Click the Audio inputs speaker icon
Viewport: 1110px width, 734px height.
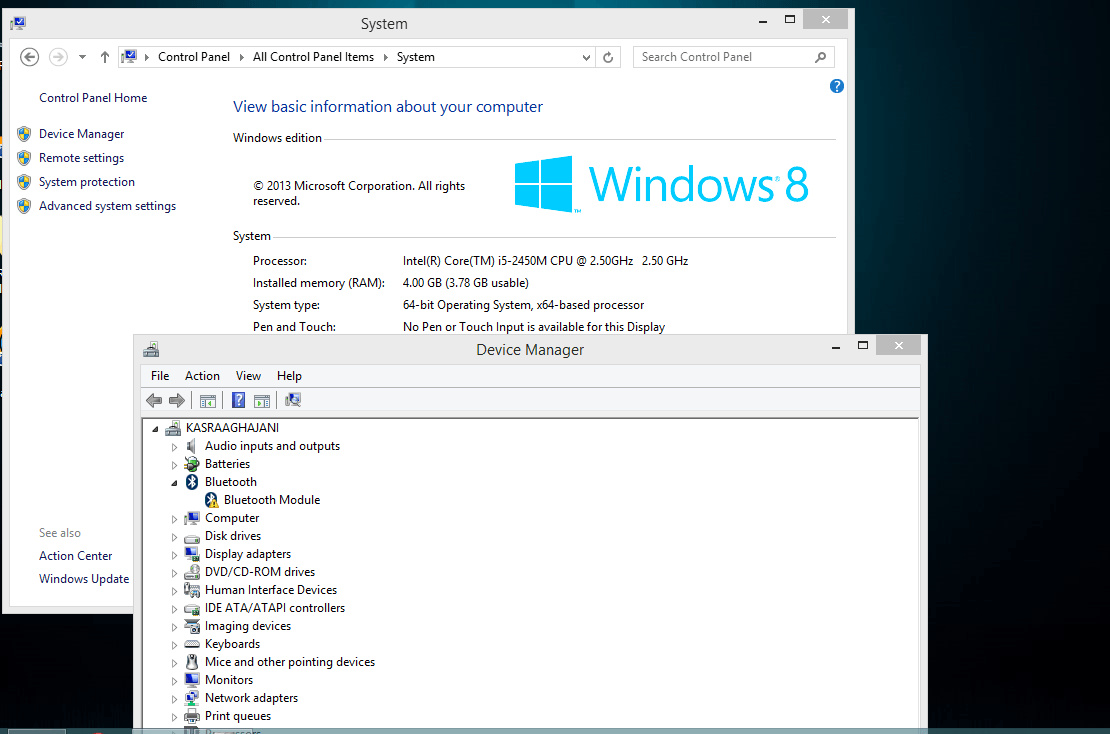(x=192, y=446)
